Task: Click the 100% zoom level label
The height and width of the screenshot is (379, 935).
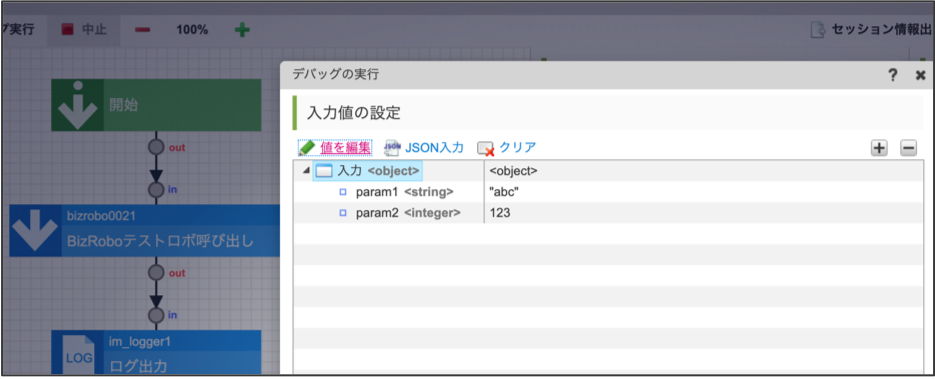Action: click(192, 30)
